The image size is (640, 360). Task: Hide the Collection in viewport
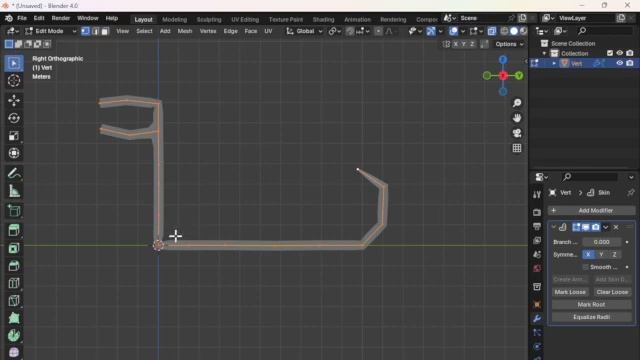click(x=620, y=53)
